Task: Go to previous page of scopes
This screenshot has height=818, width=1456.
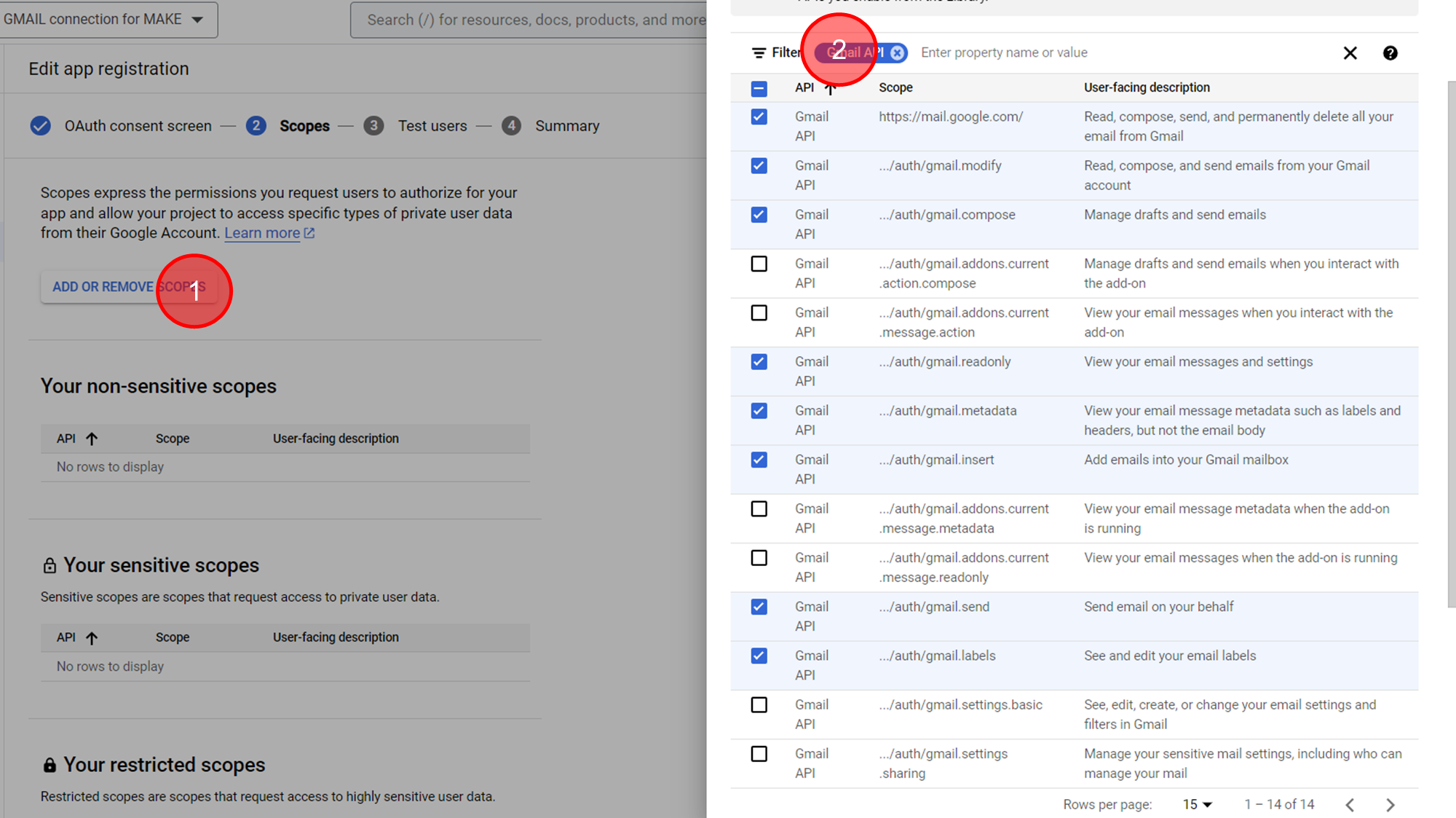Action: pyautogui.click(x=1350, y=804)
